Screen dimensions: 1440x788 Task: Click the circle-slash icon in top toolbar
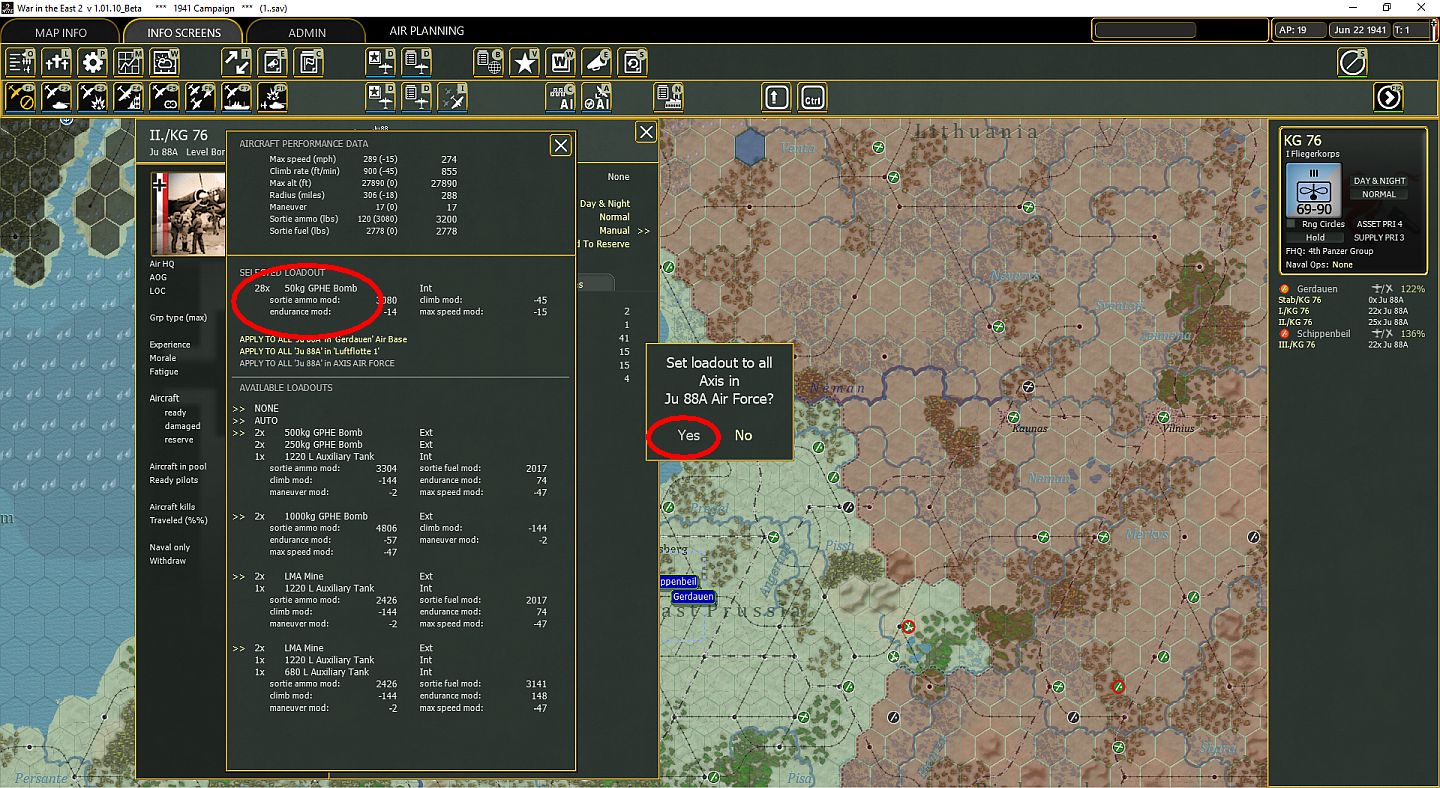click(1353, 63)
